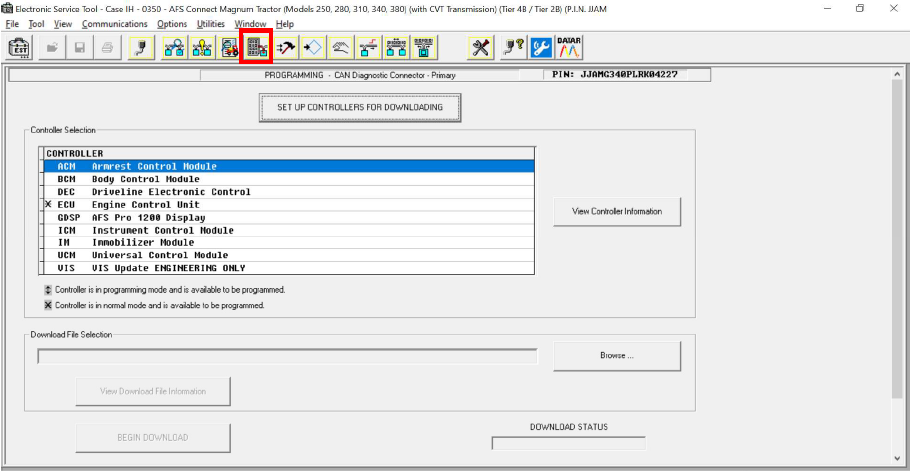Click the CONTROLLER column header
The image size is (911, 471).
pos(289,154)
